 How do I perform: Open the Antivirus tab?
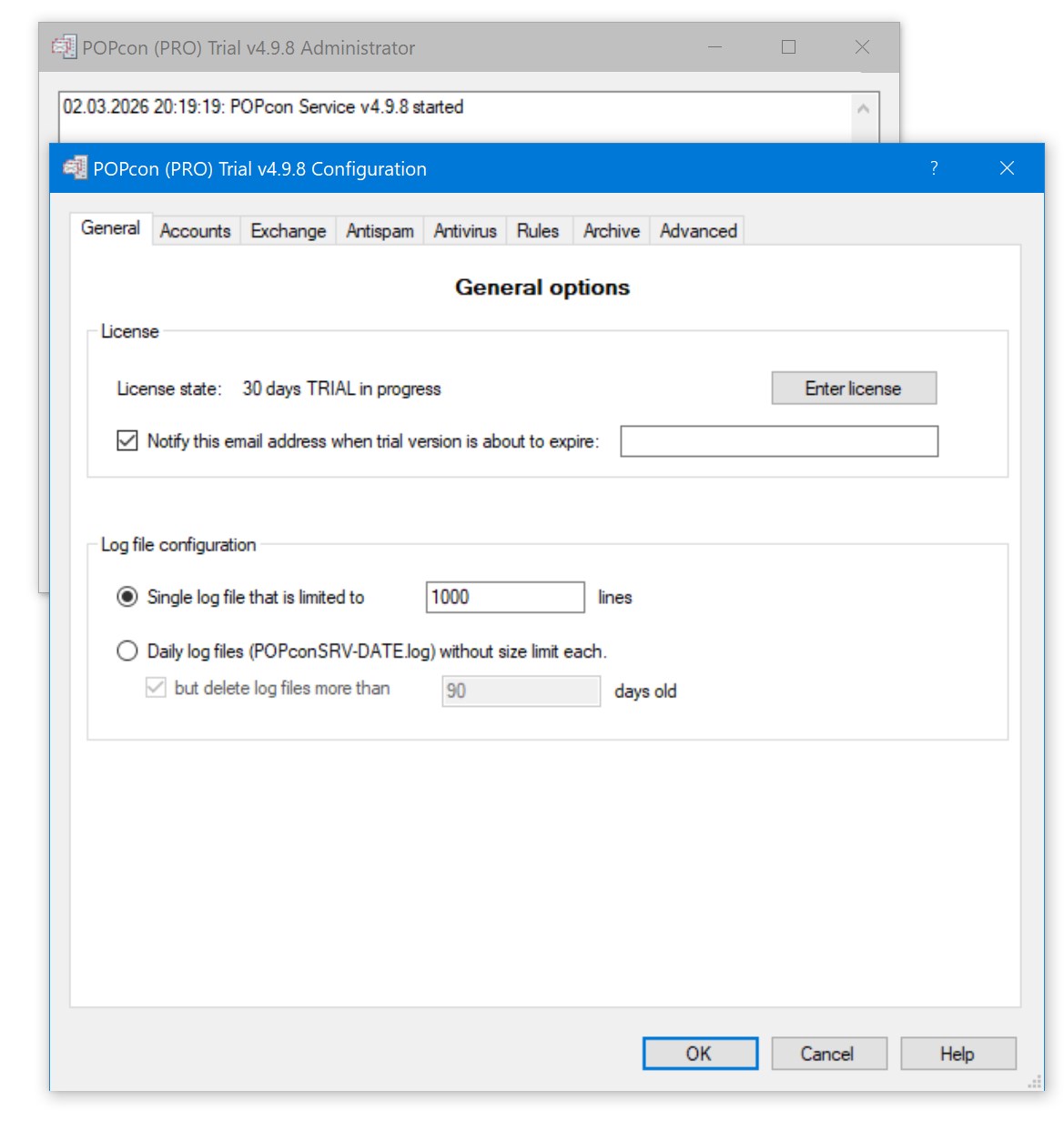(465, 231)
